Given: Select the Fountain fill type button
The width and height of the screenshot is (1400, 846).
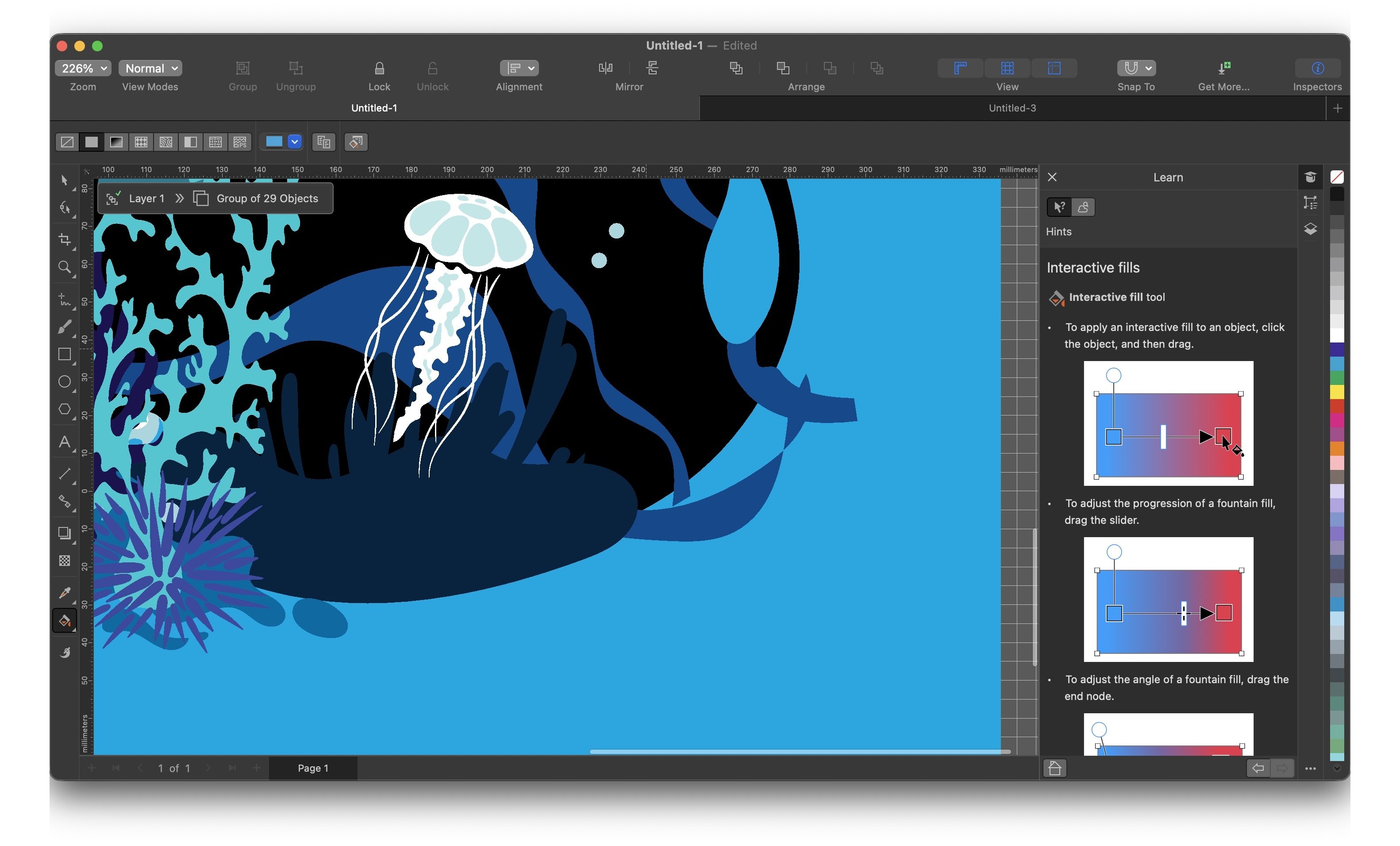Looking at the screenshot, I should pos(116,142).
